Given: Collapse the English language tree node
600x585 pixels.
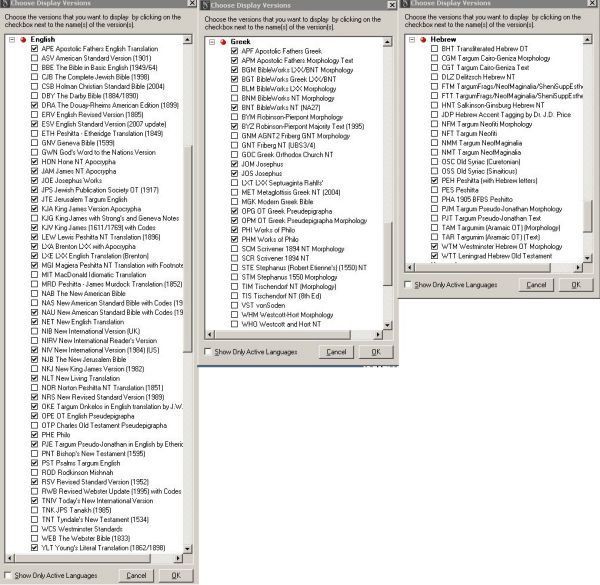Looking at the screenshot, I should (12, 39).
